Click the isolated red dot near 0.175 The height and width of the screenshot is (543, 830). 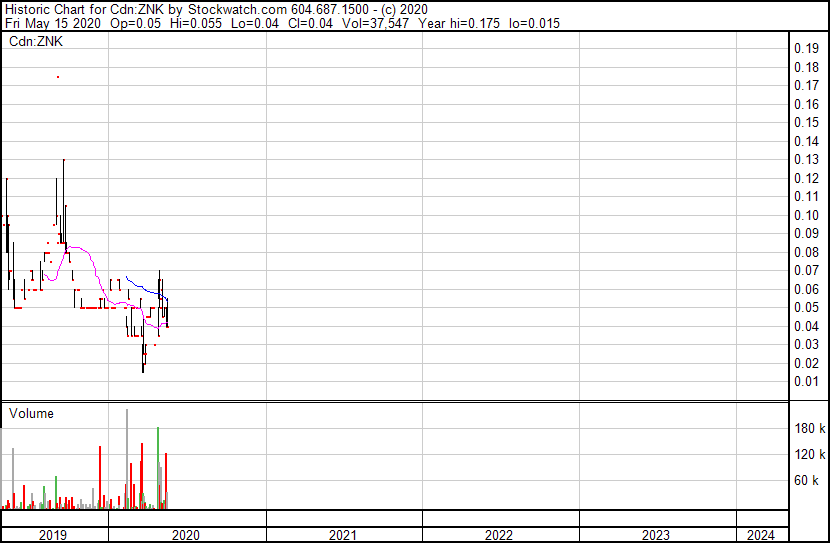[x=57, y=77]
